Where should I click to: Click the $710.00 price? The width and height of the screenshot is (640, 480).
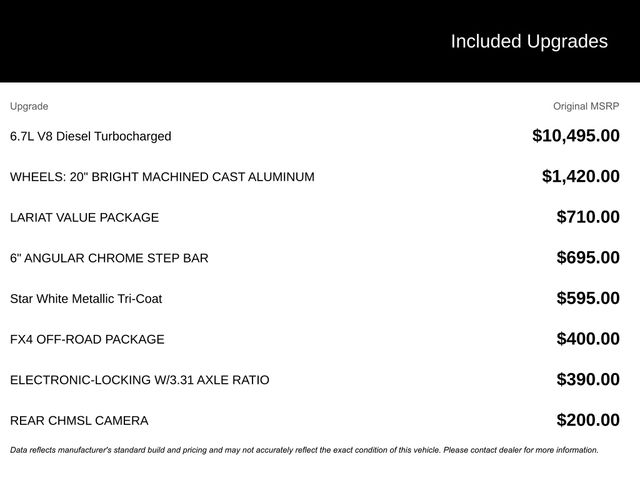click(x=588, y=217)
